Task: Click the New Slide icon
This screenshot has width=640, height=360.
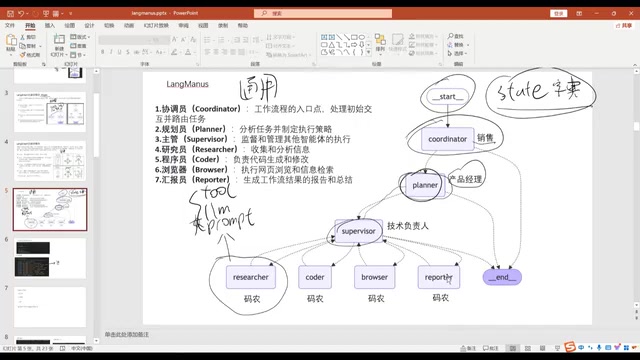Action: (59, 40)
